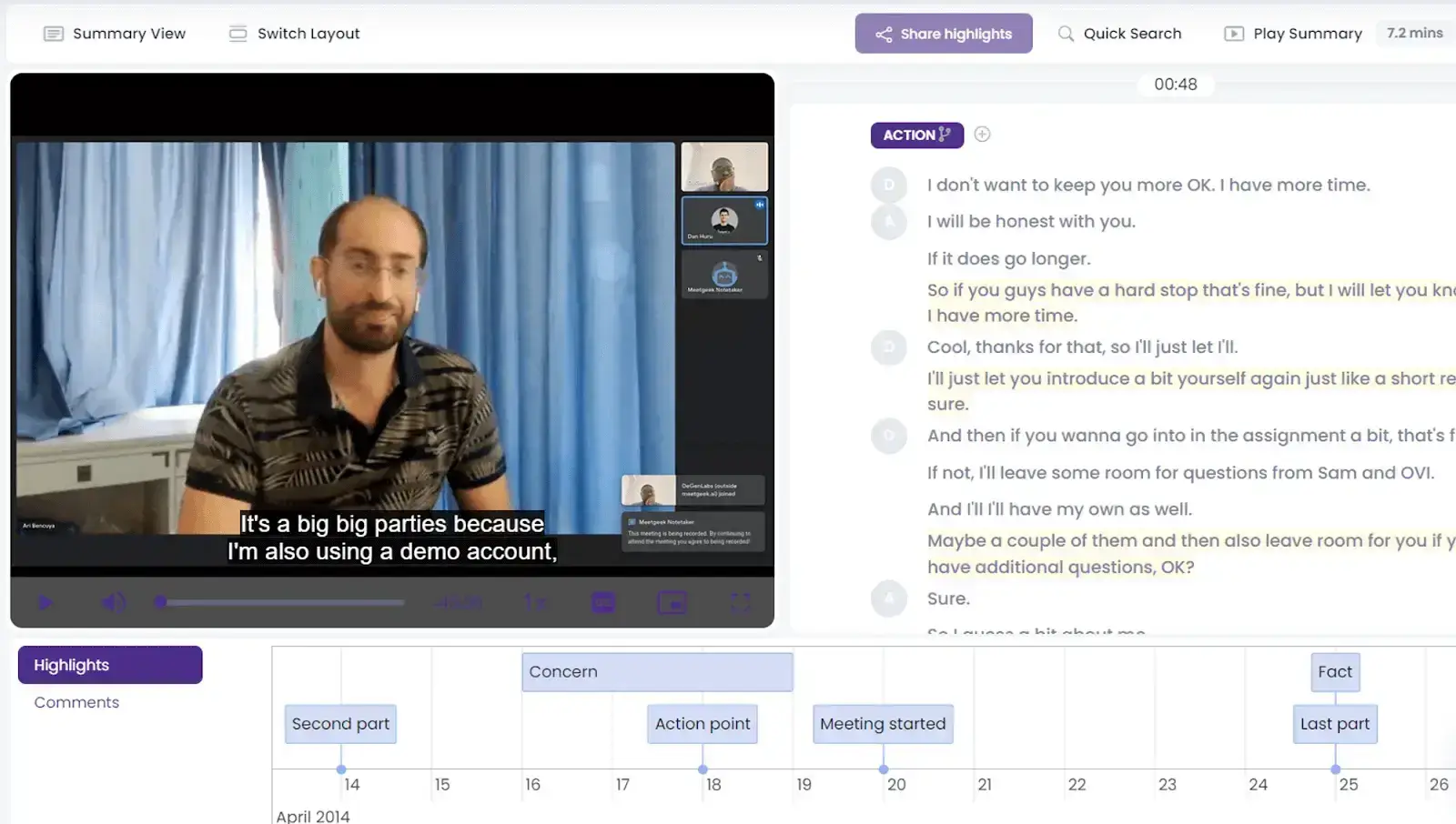Toggle closed captions in the video player
The height and width of the screenshot is (824, 1456).
click(603, 602)
